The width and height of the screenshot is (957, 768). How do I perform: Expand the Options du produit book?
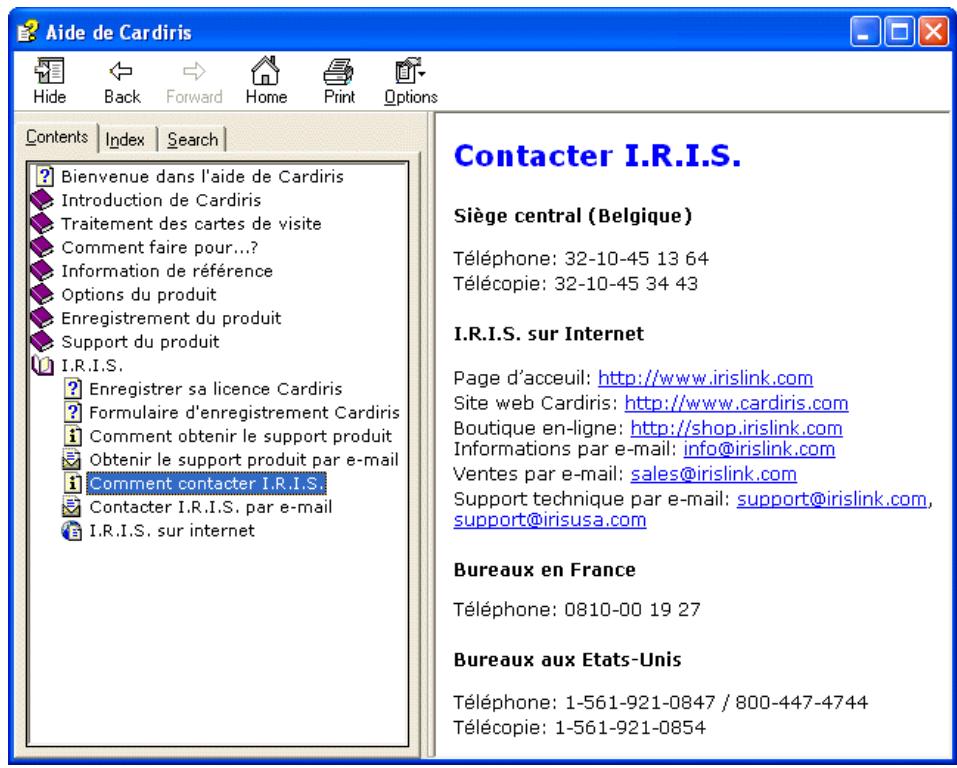(x=42, y=294)
